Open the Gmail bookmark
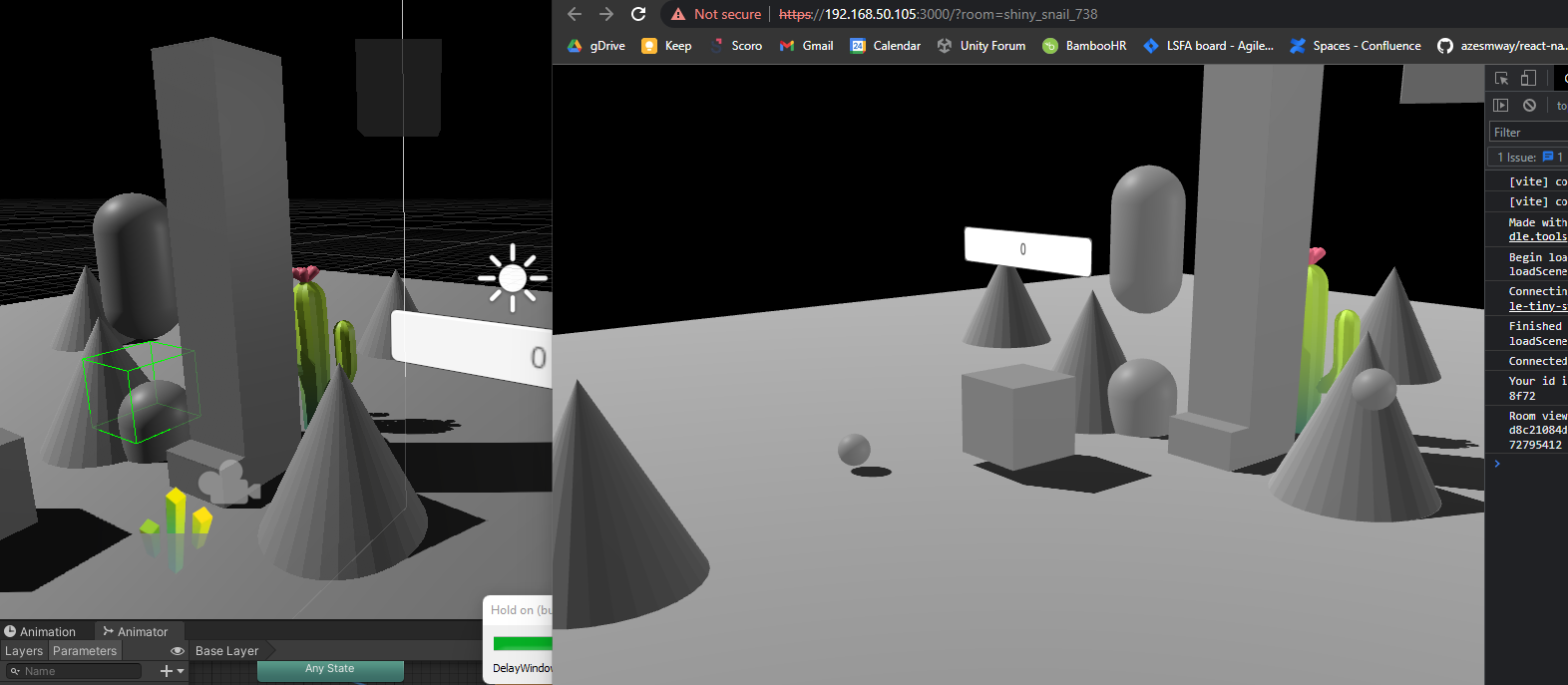 pos(806,46)
